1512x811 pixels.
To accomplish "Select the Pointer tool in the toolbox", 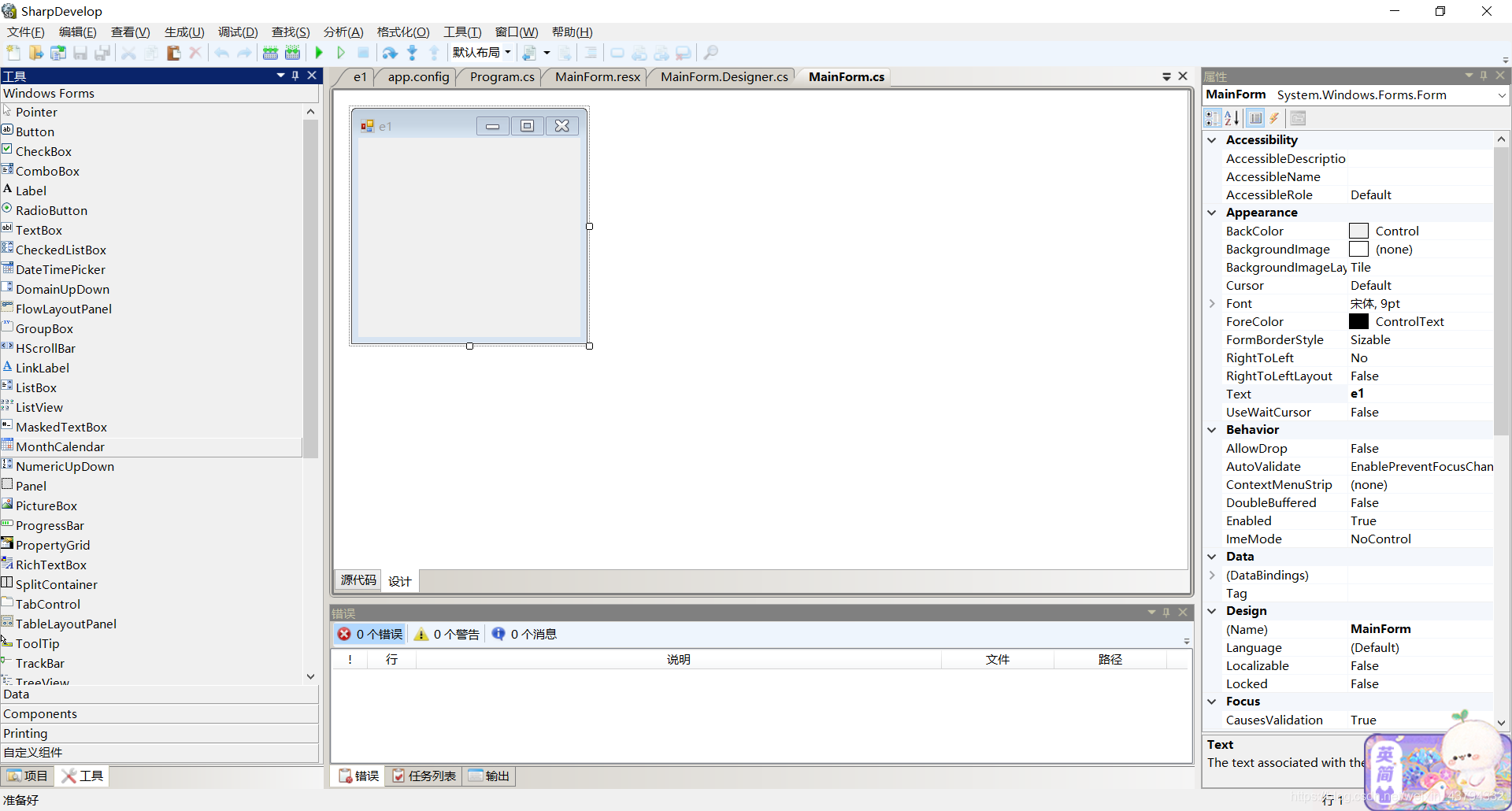I will click(36, 112).
